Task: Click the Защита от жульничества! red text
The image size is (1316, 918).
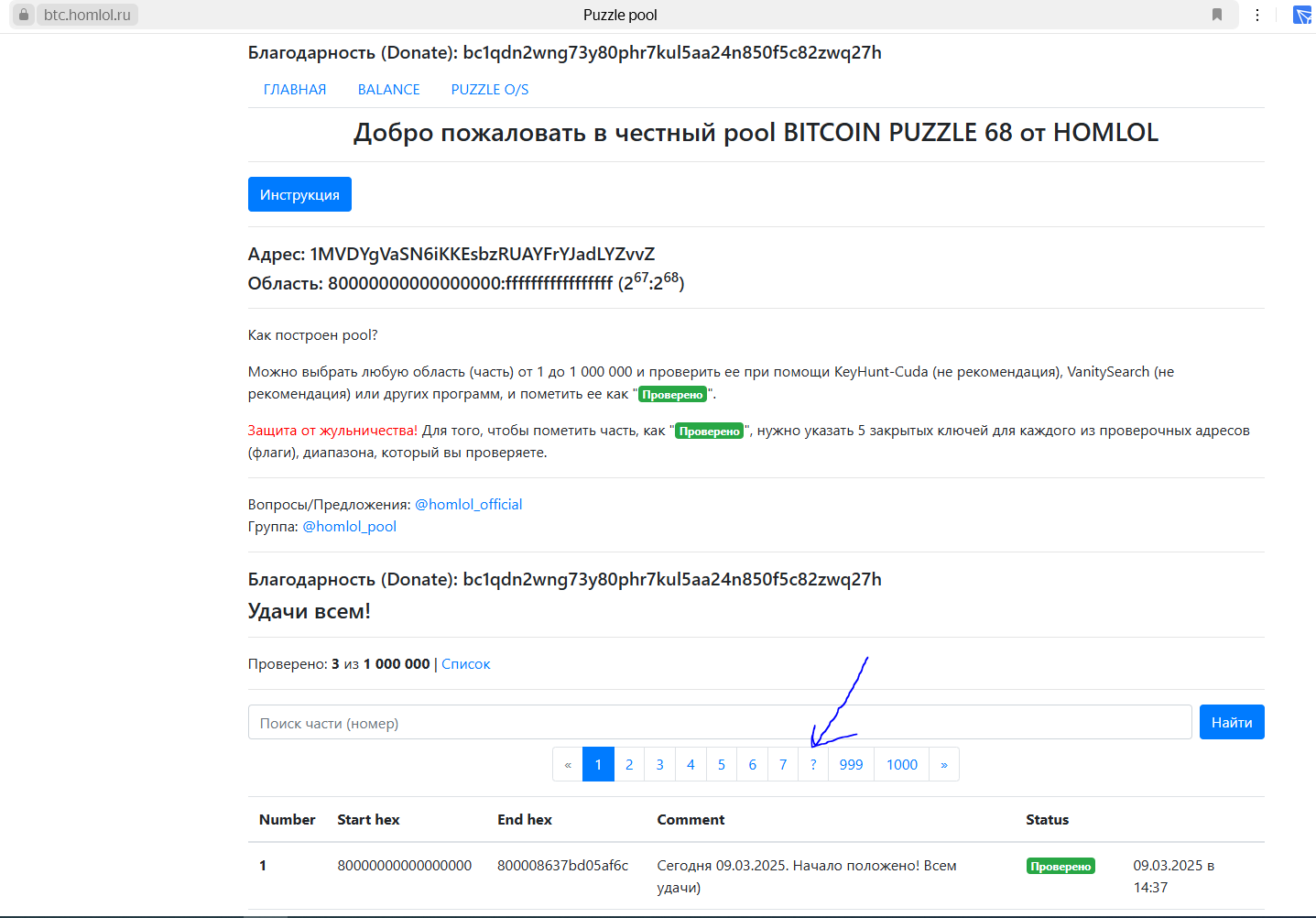Action: tap(332, 431)
